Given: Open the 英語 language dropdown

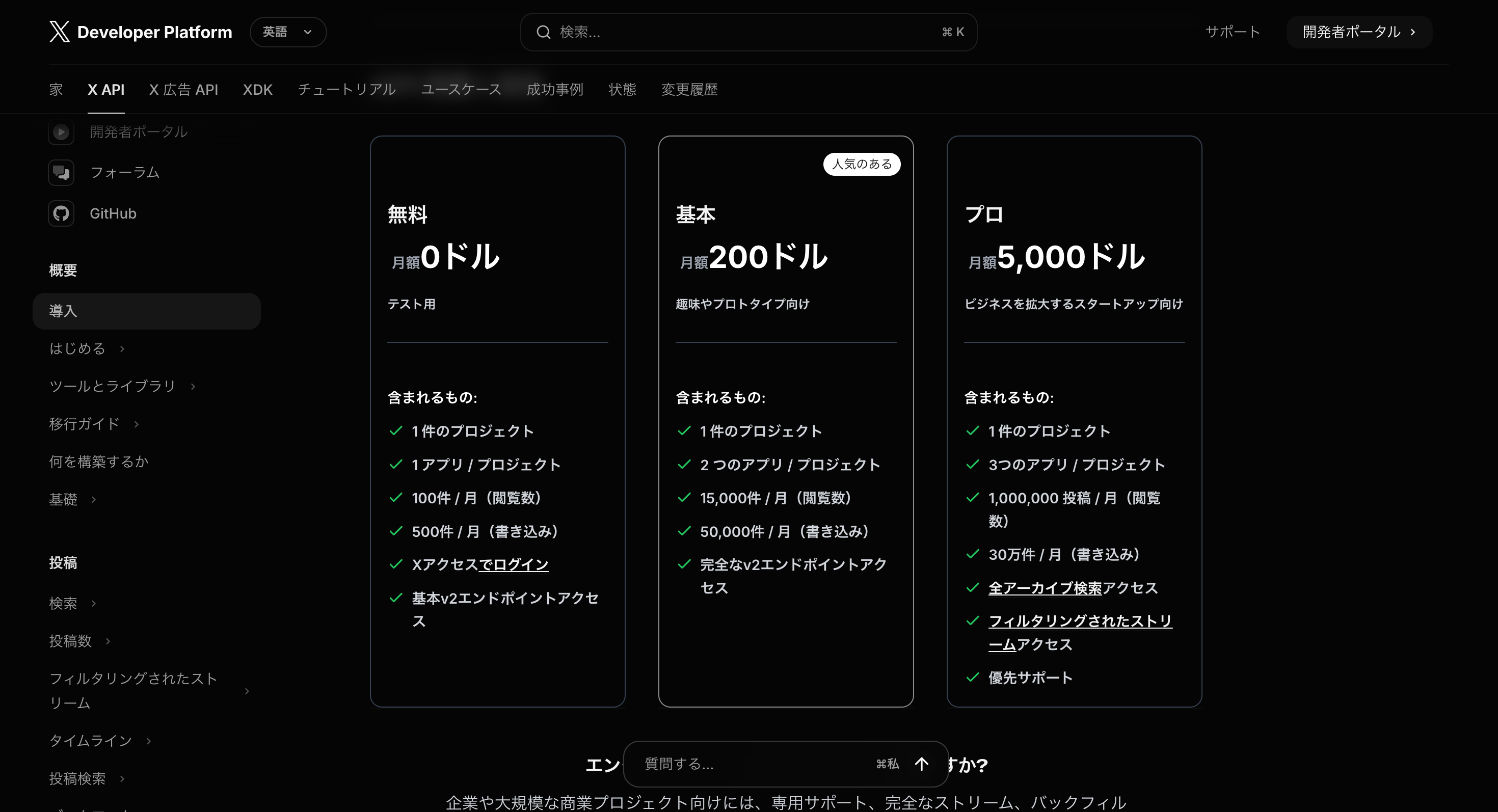Looking at the screenshot, I should tap(288, 32).
